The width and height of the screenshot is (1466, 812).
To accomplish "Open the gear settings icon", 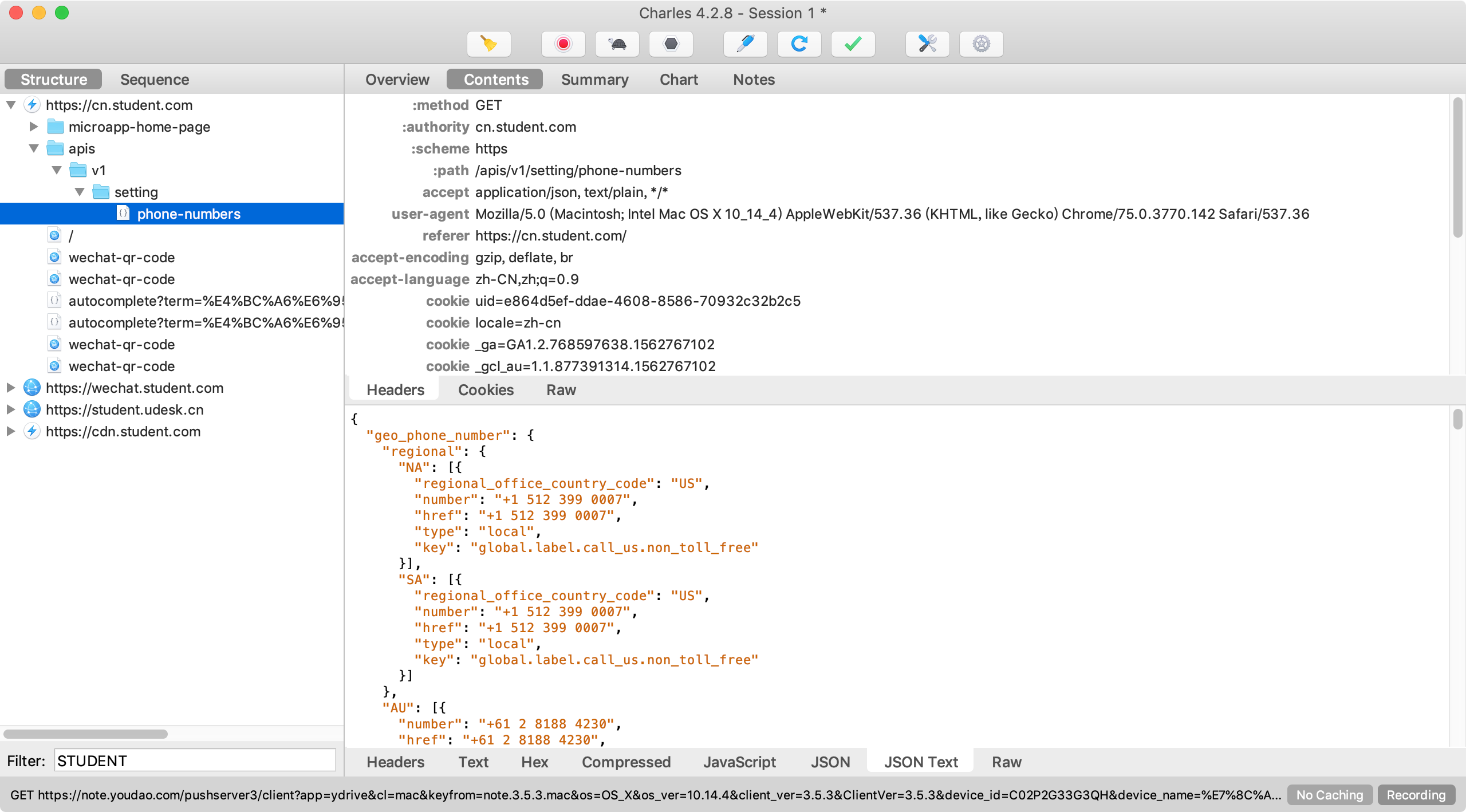I will pos(981,44).
